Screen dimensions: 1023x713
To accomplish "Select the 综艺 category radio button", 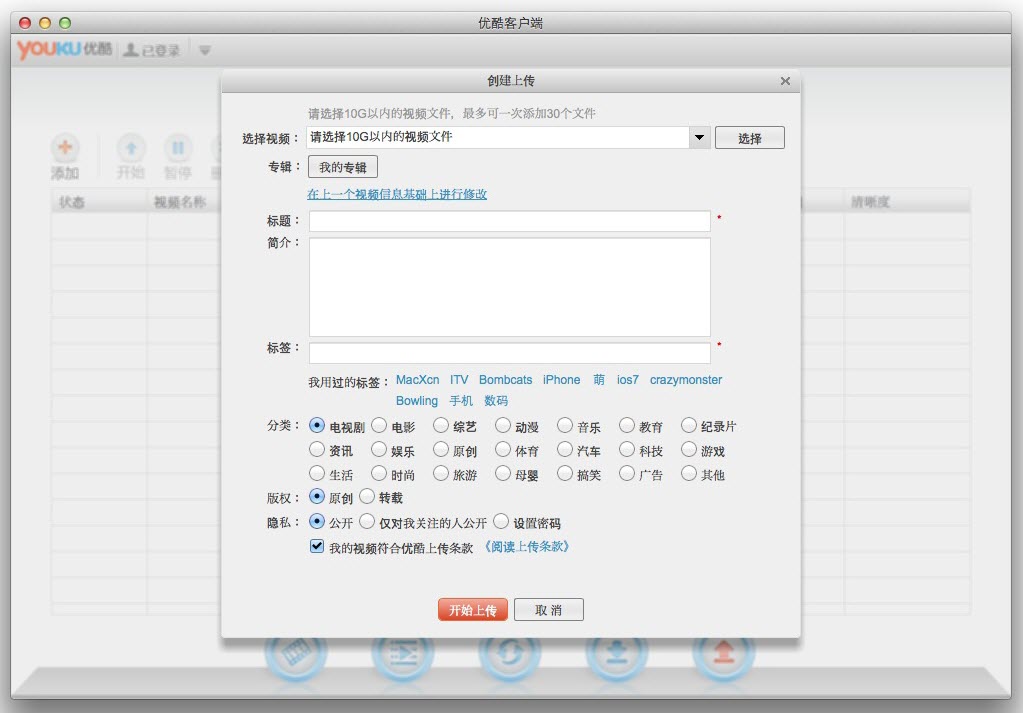I will tap(441, 425).
